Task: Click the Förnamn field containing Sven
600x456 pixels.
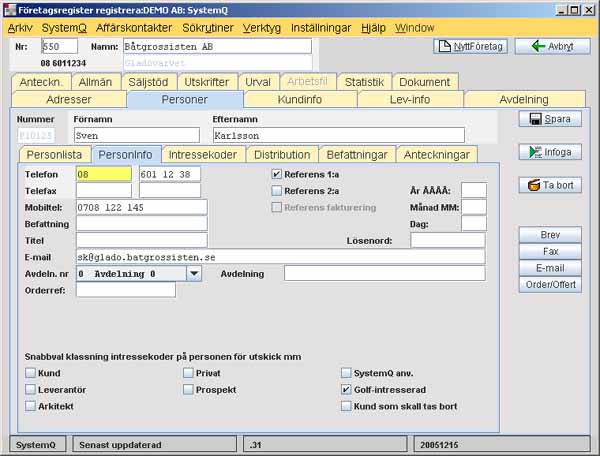Action: (137, 135)
